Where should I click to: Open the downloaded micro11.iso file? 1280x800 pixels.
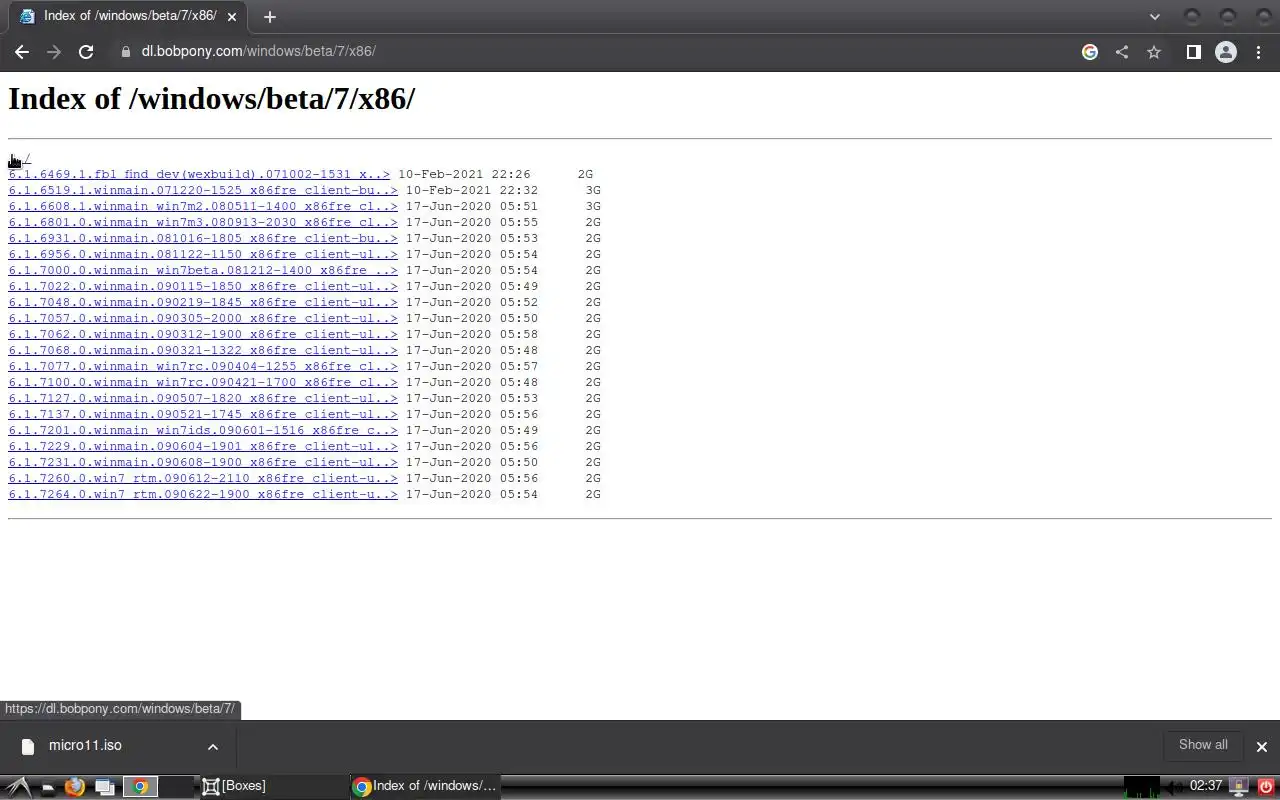coord(85,745)
